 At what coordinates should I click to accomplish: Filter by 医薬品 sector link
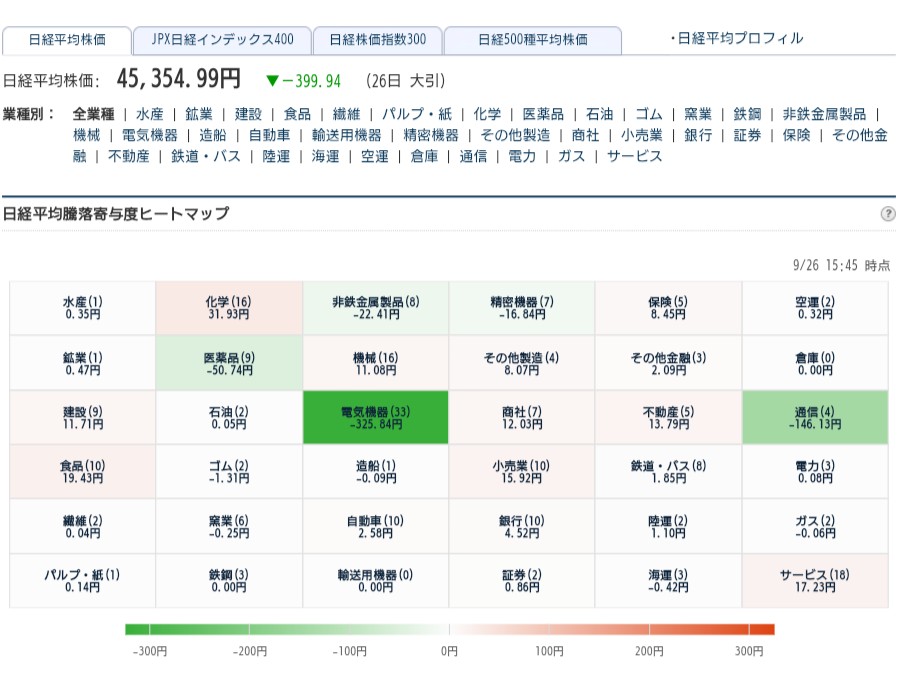(544, 114)
